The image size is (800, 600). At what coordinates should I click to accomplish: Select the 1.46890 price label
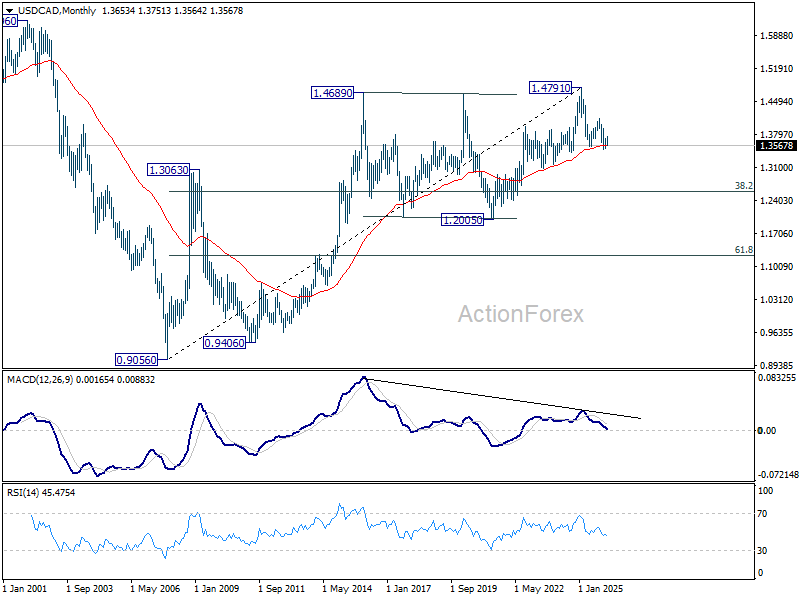333,93
